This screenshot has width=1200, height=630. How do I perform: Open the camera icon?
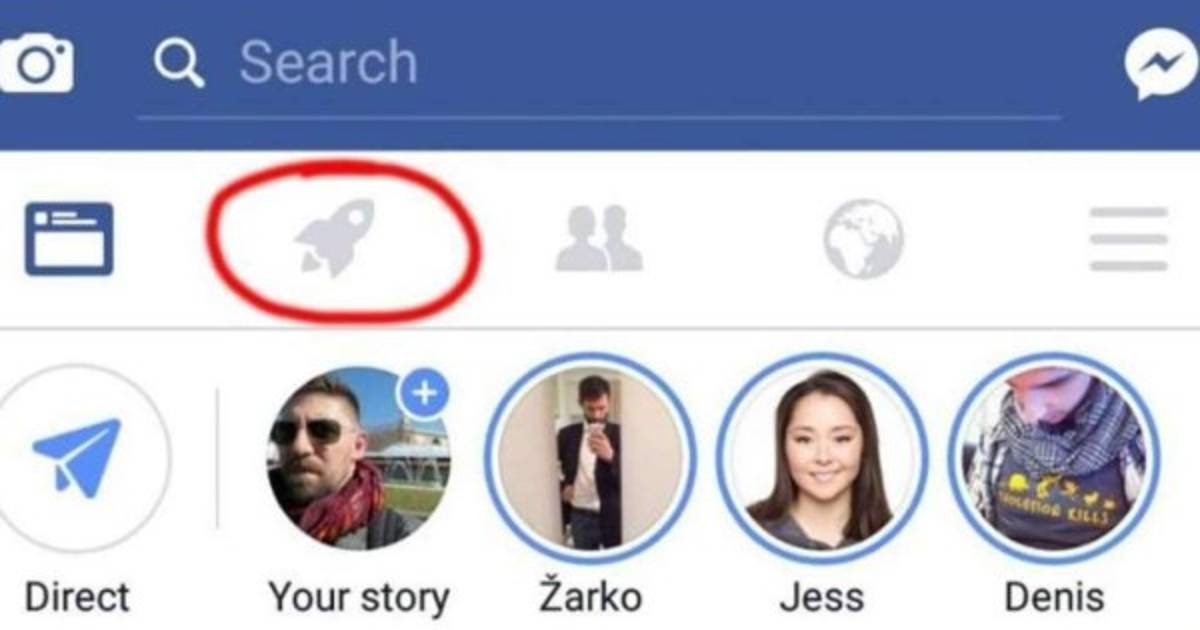pos(35,64)
